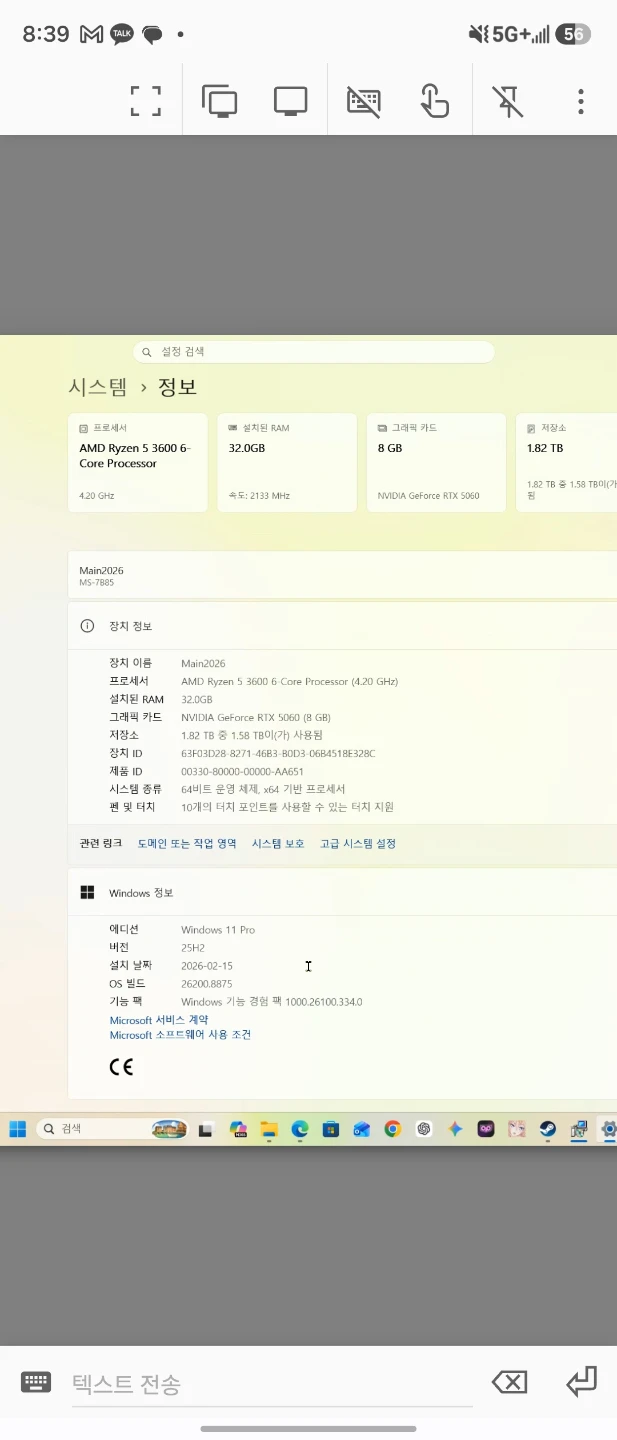Go back to 시스템 breadcrumb
This screenshot has height=1440, width=617.
click(98, 387)
